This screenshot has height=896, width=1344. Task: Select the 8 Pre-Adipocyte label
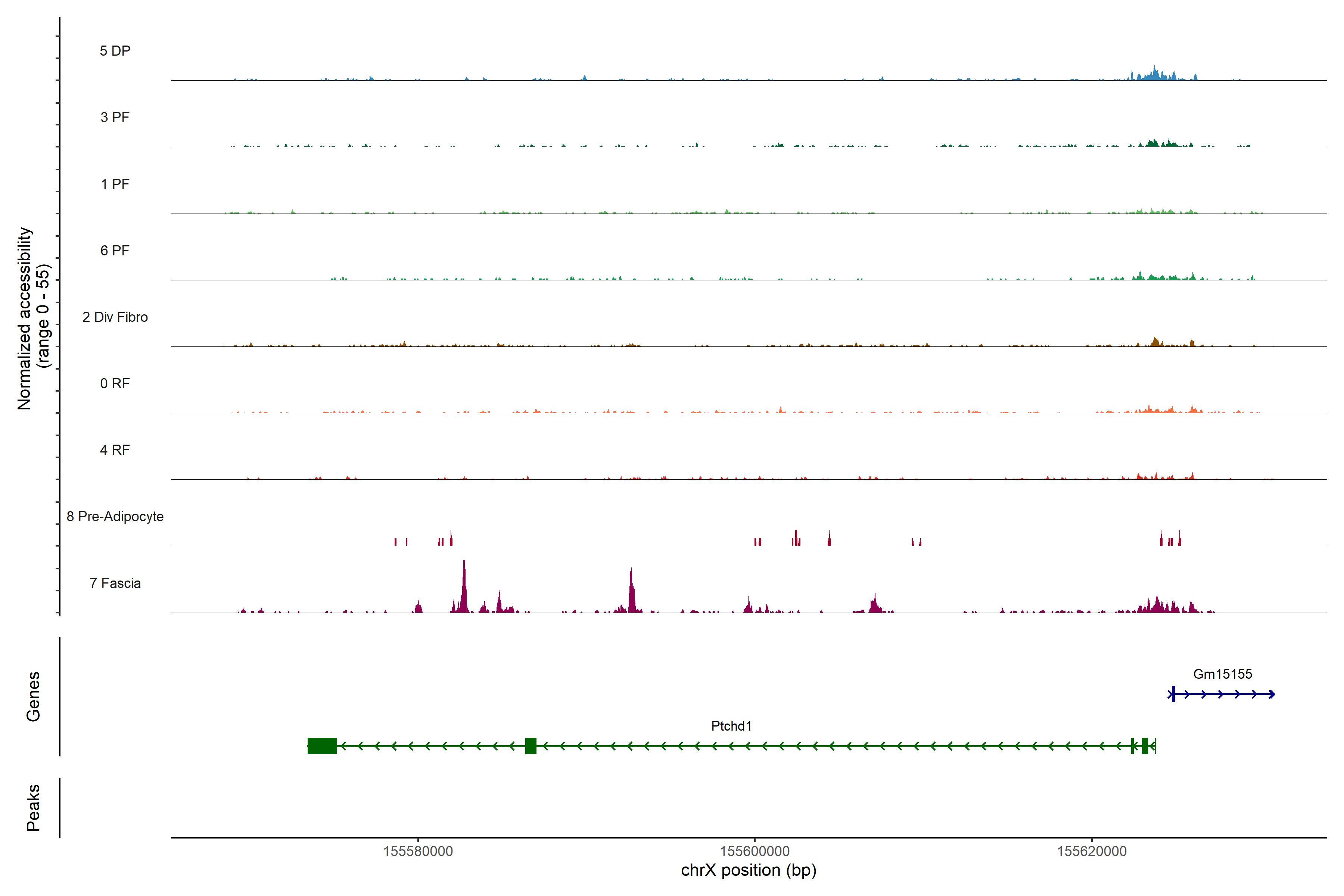click(x=115, y=517)
